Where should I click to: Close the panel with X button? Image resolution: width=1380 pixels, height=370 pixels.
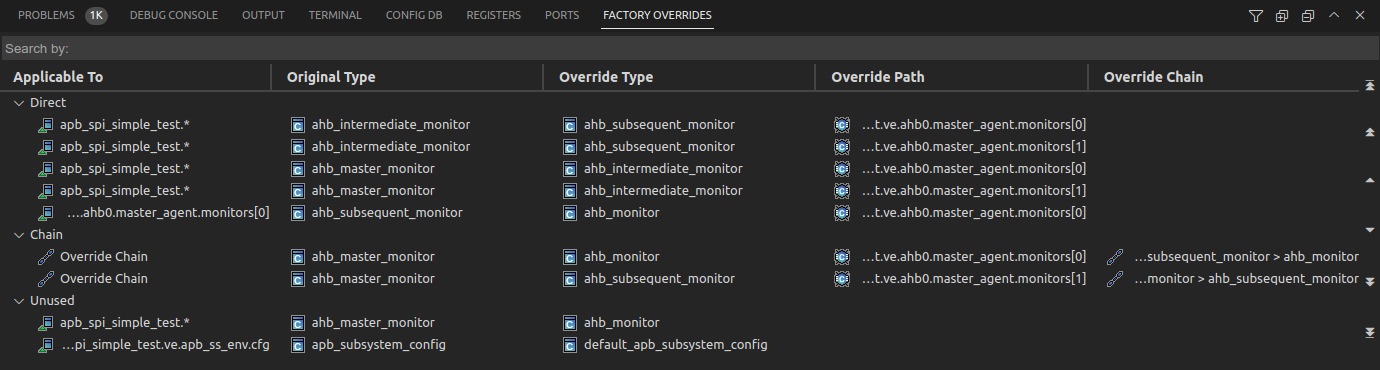[1360, 16]
